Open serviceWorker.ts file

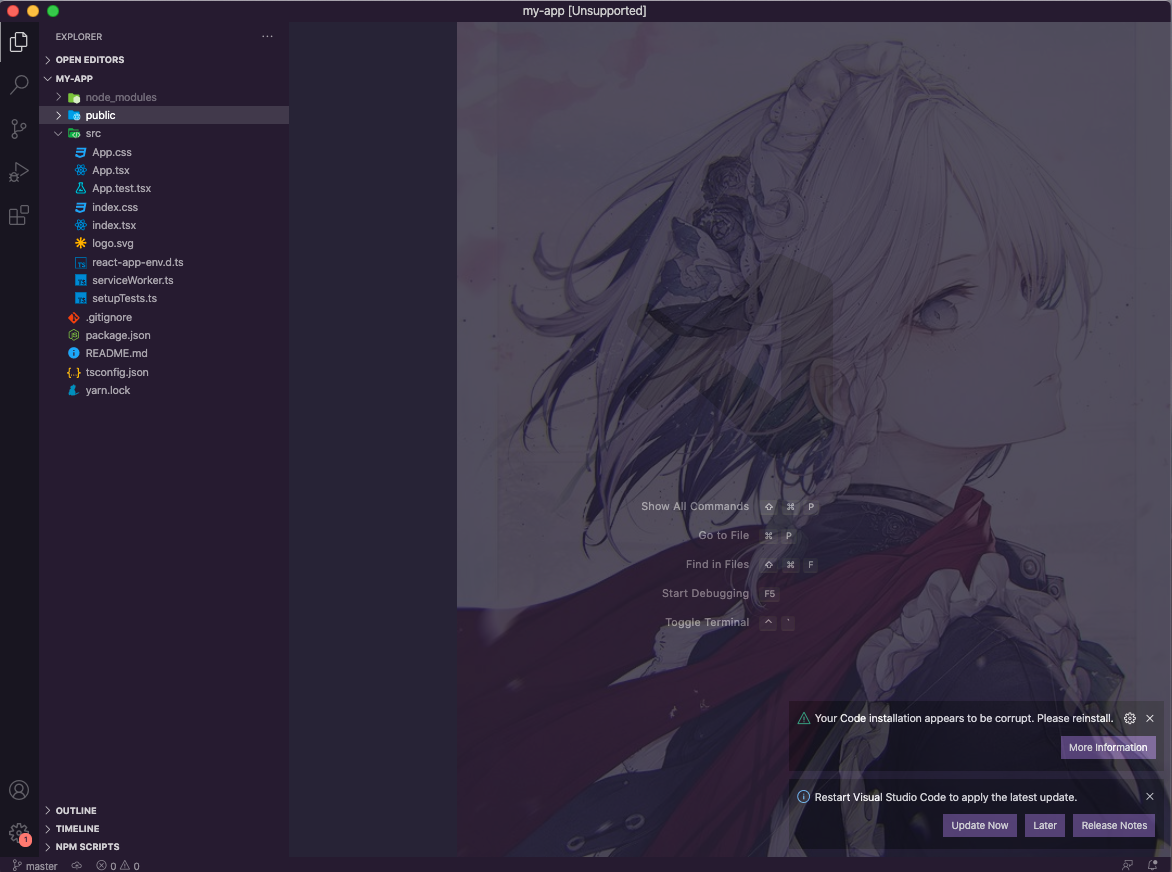coord(164,280)
